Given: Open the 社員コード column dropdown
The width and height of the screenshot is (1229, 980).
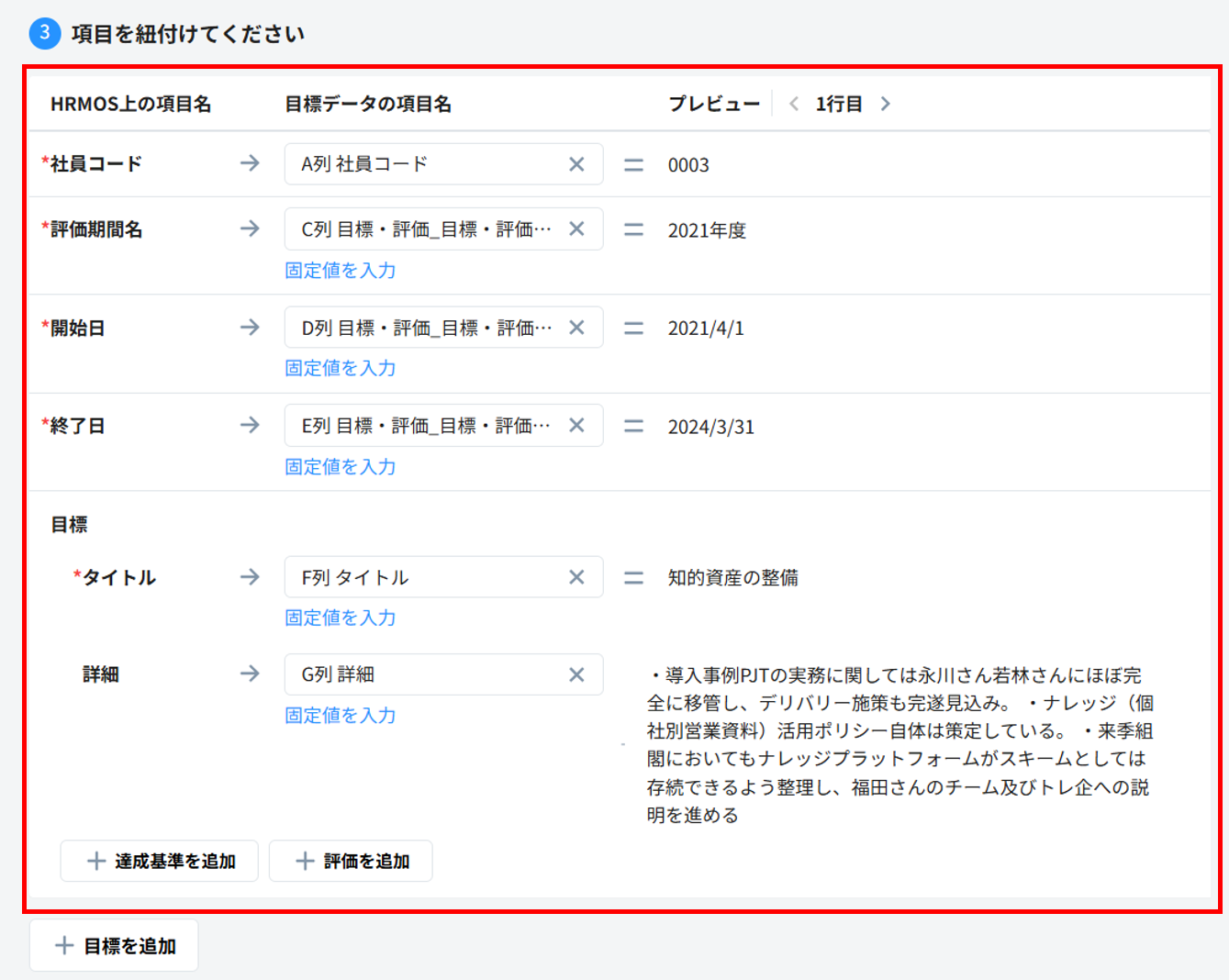Looking at the screenshot, I should [x=427, y=164].
